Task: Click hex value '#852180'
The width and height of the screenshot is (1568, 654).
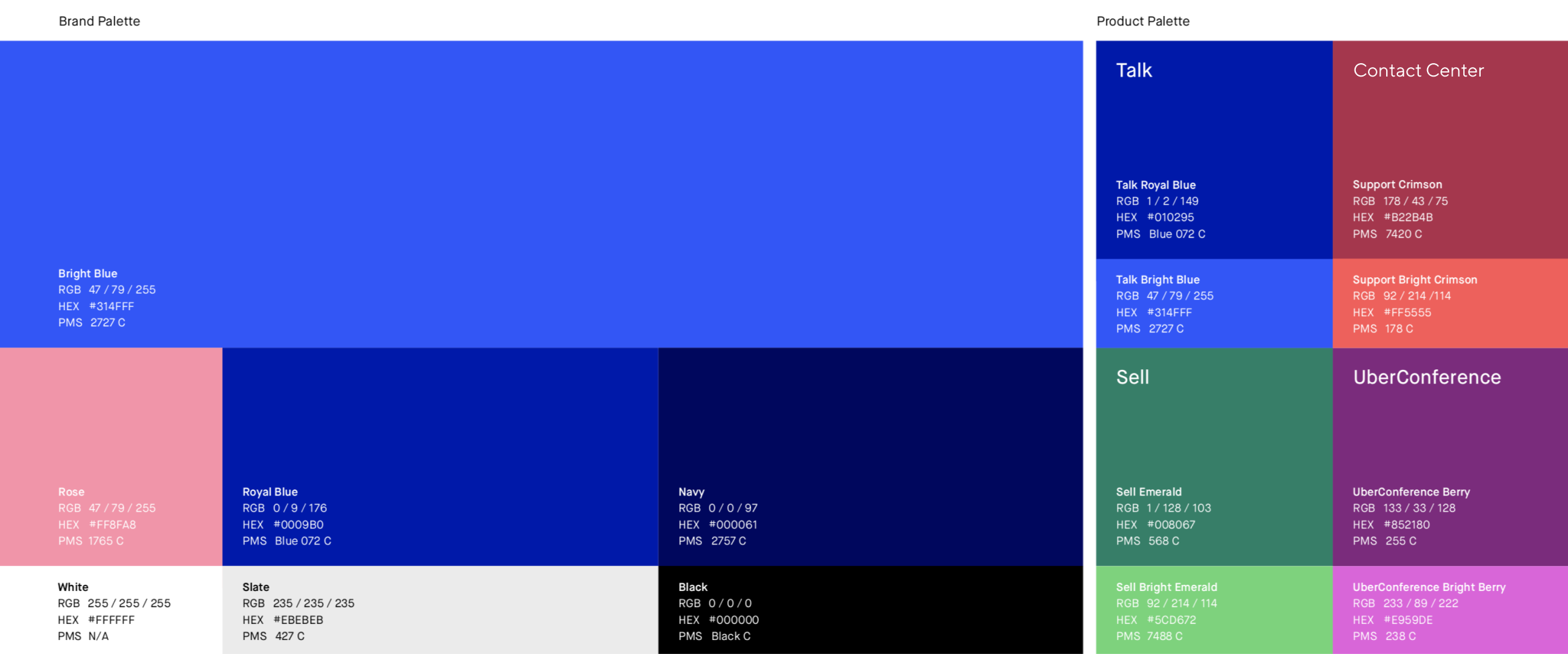Action: point(1407,524)
